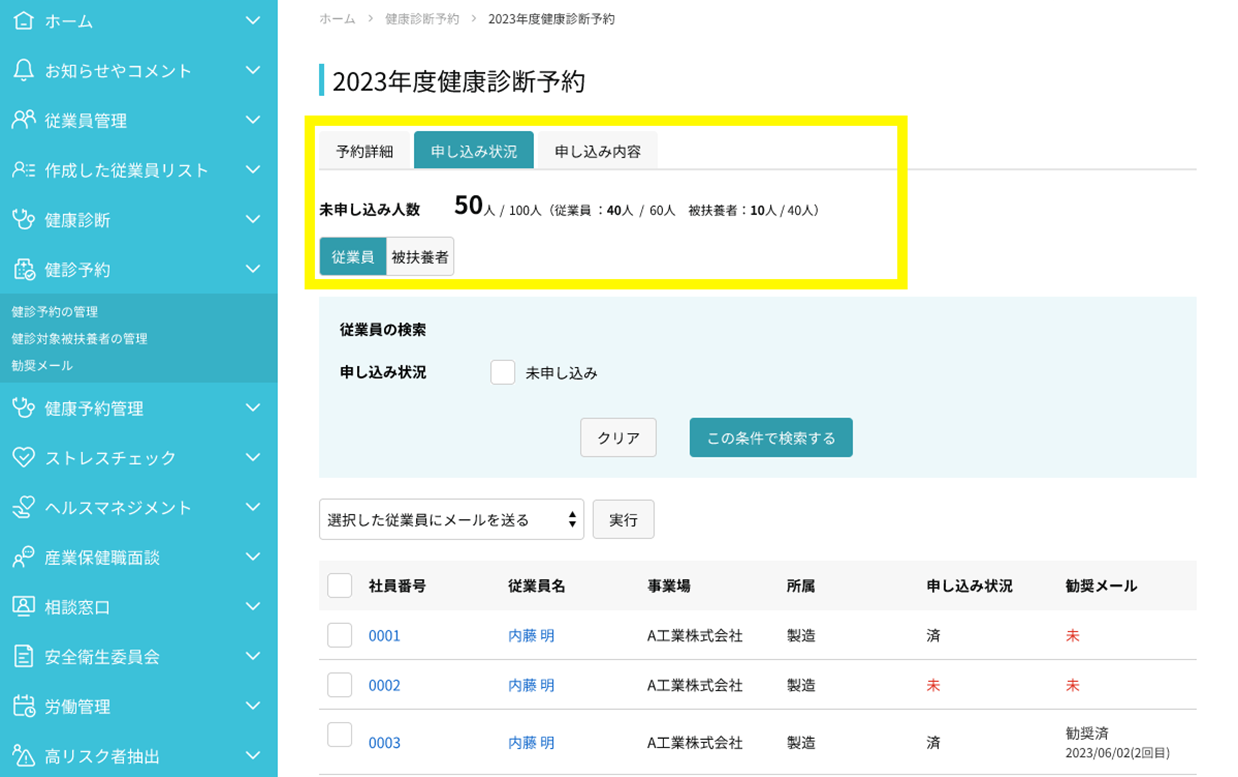Check the select-all checkbox in table header
This screenshot has width=1238, height=777.
(x=340, y=585)
